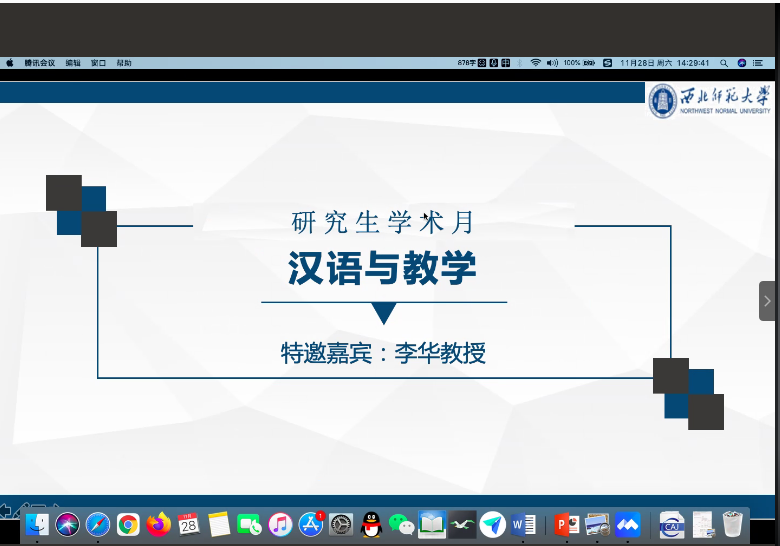Viewport: 780px width, 546px height.
Task: Open the Wi-Fi status menu
Action: 536,63
